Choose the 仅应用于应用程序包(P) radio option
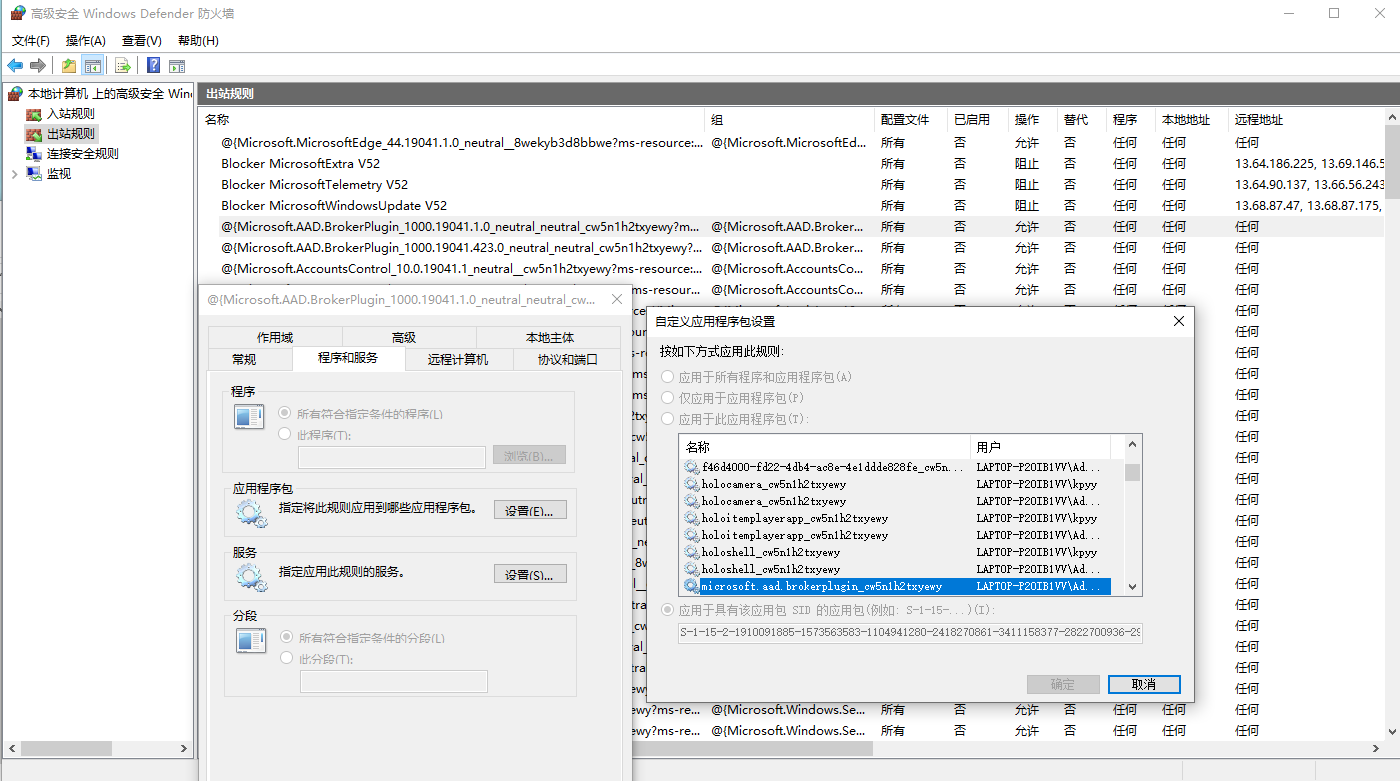The height and width of the screenshot is (781, 1400). coord(668,398)
